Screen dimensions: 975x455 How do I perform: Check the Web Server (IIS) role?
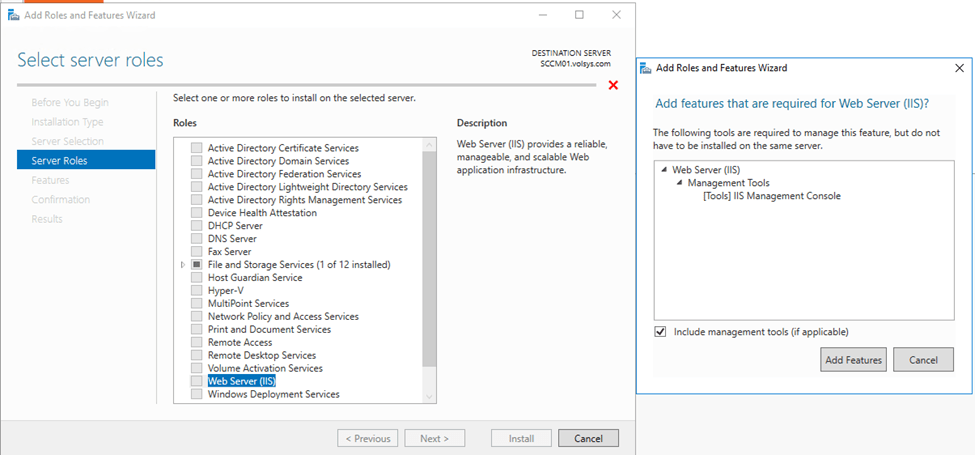pos(197,381)
